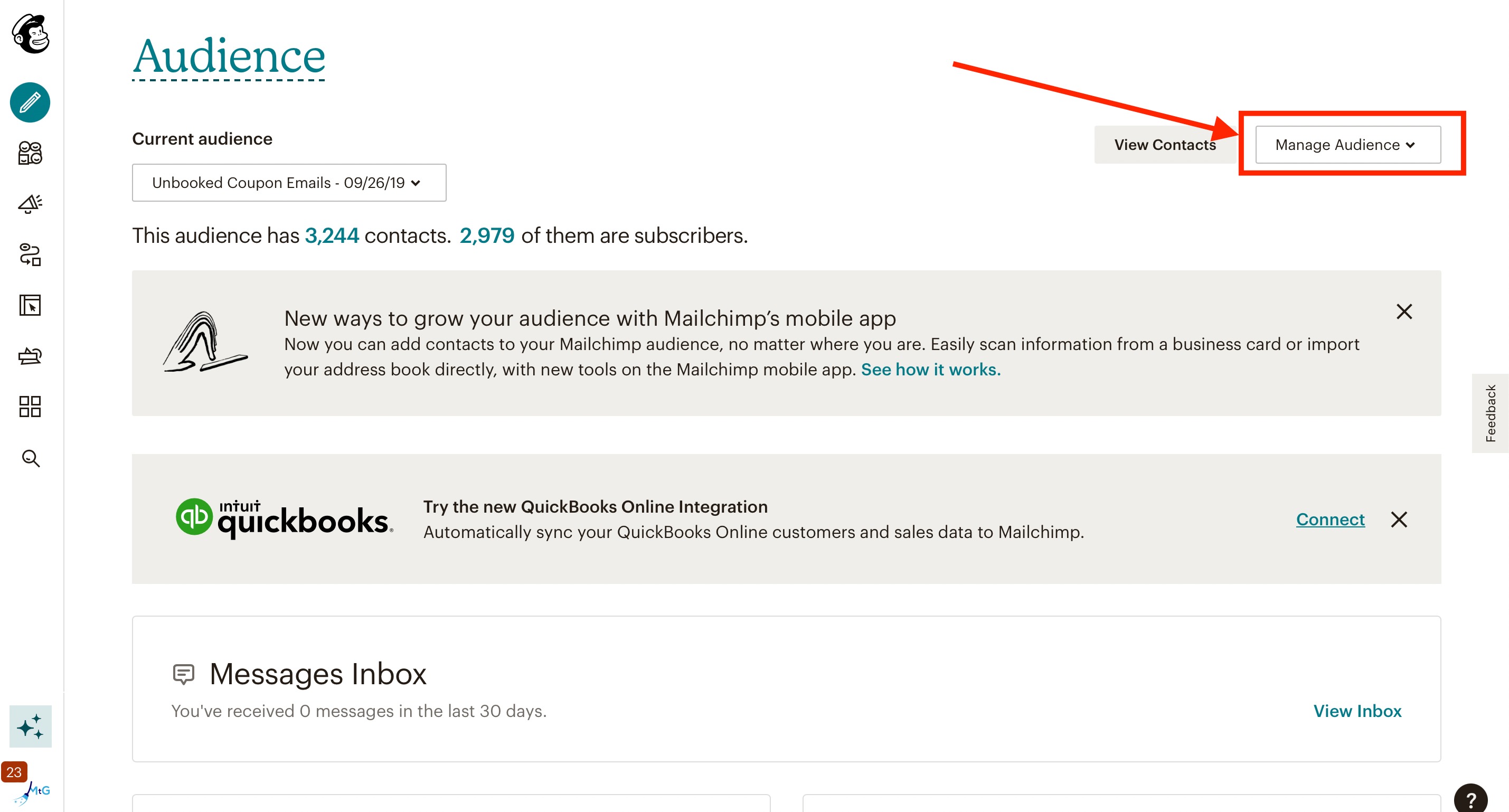Open the Integrations grid icon
Image resolution: width=1509 pixels, height=812 pixels.
(30, 407)
